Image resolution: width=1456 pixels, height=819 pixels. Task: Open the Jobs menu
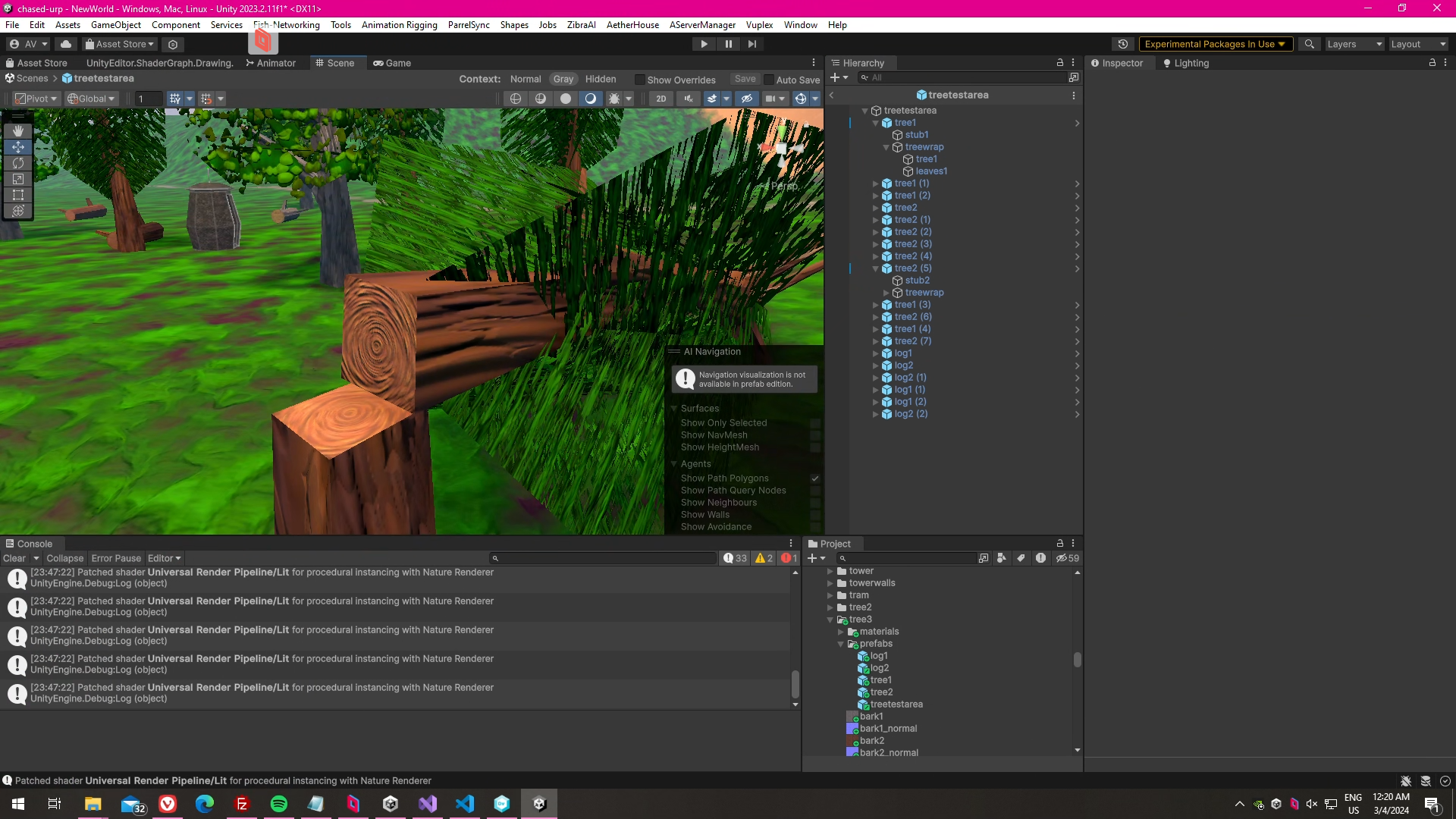click(548, 25)
